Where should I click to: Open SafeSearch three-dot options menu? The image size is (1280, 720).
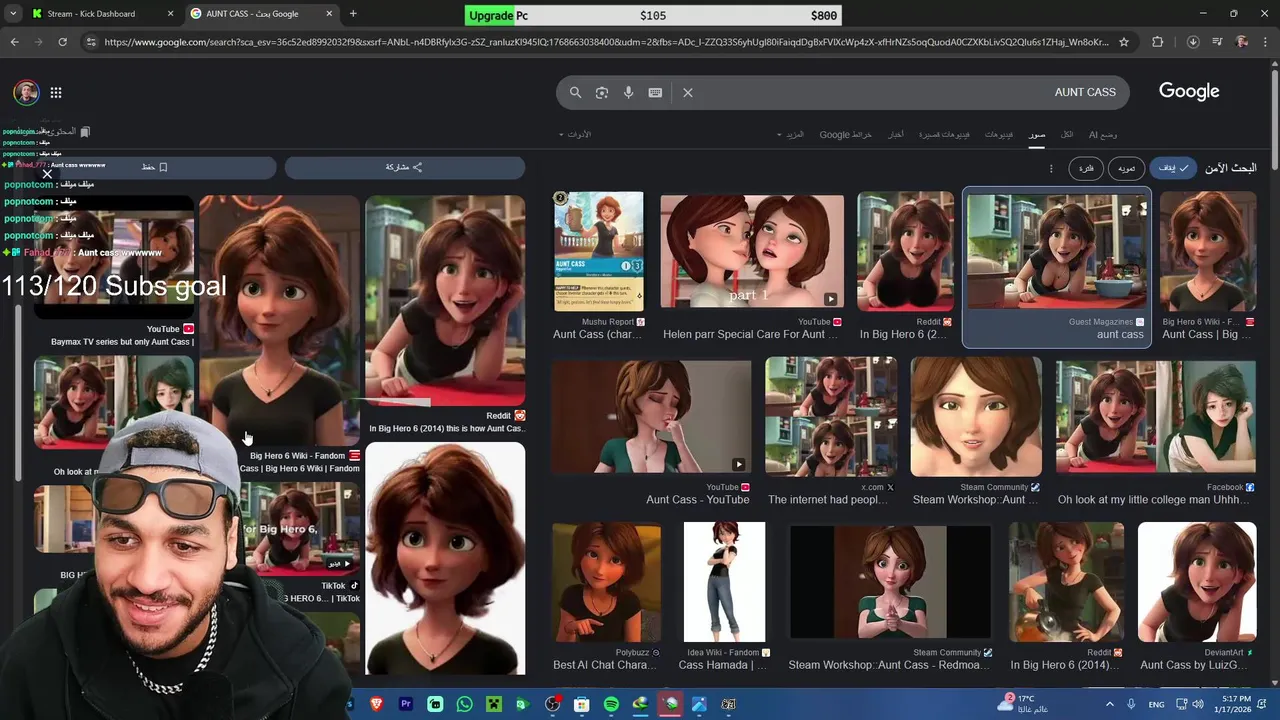(1051, 168)
